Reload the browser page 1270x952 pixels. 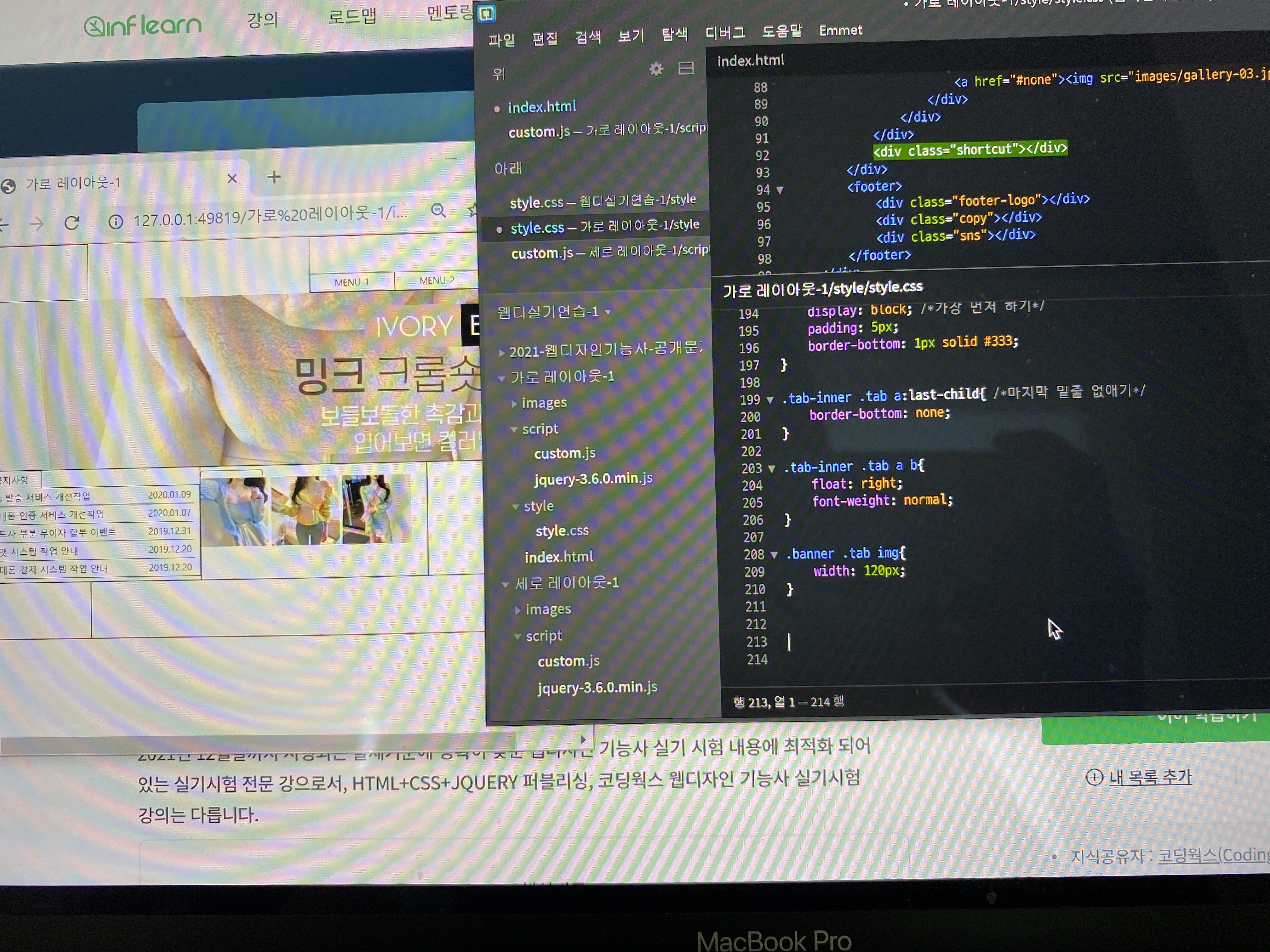point(72,223)
